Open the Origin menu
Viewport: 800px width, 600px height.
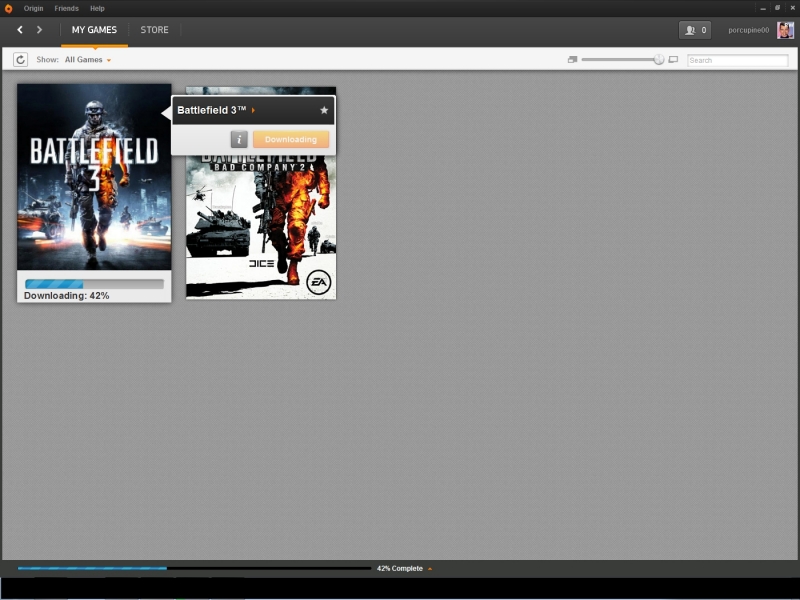point(33,8)
